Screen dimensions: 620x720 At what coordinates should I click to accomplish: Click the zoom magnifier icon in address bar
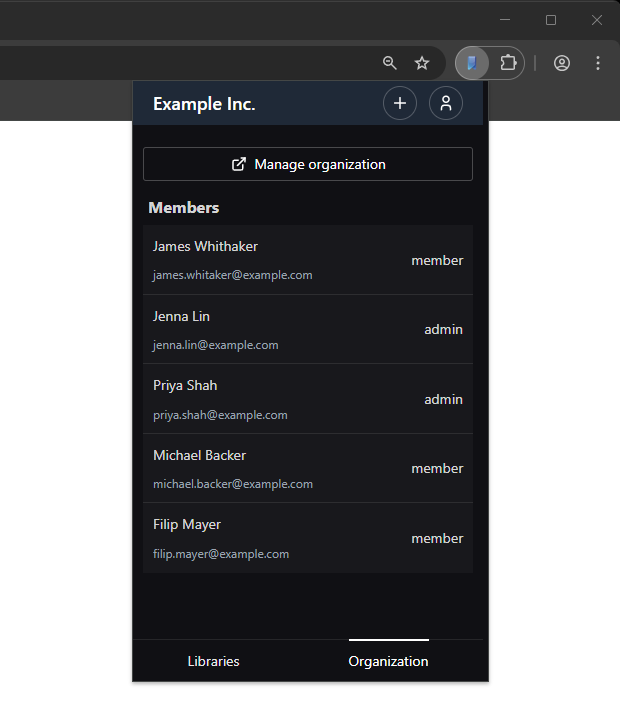coord(389,63)
